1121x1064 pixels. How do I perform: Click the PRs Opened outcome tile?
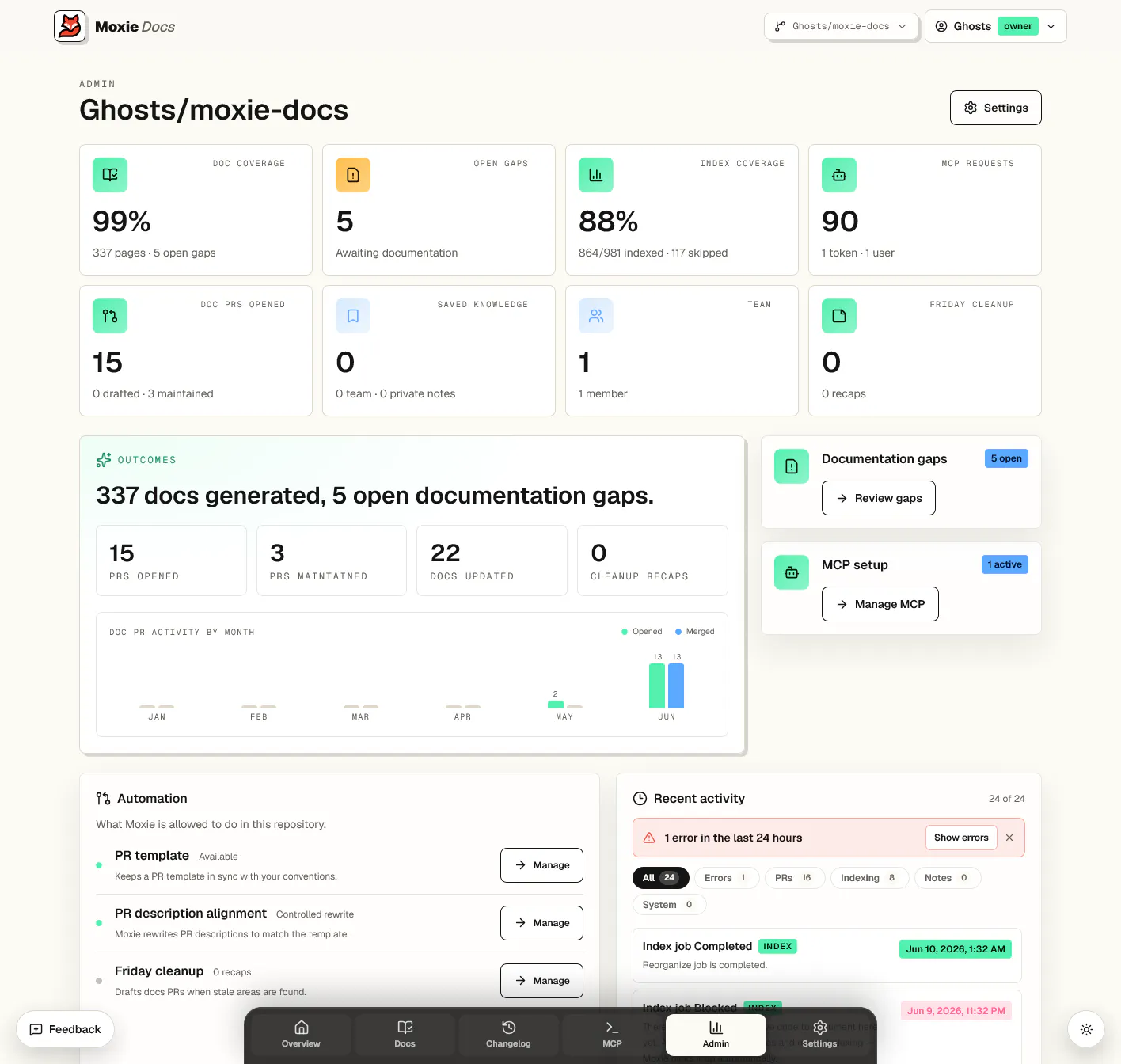[x=171, y=560]
